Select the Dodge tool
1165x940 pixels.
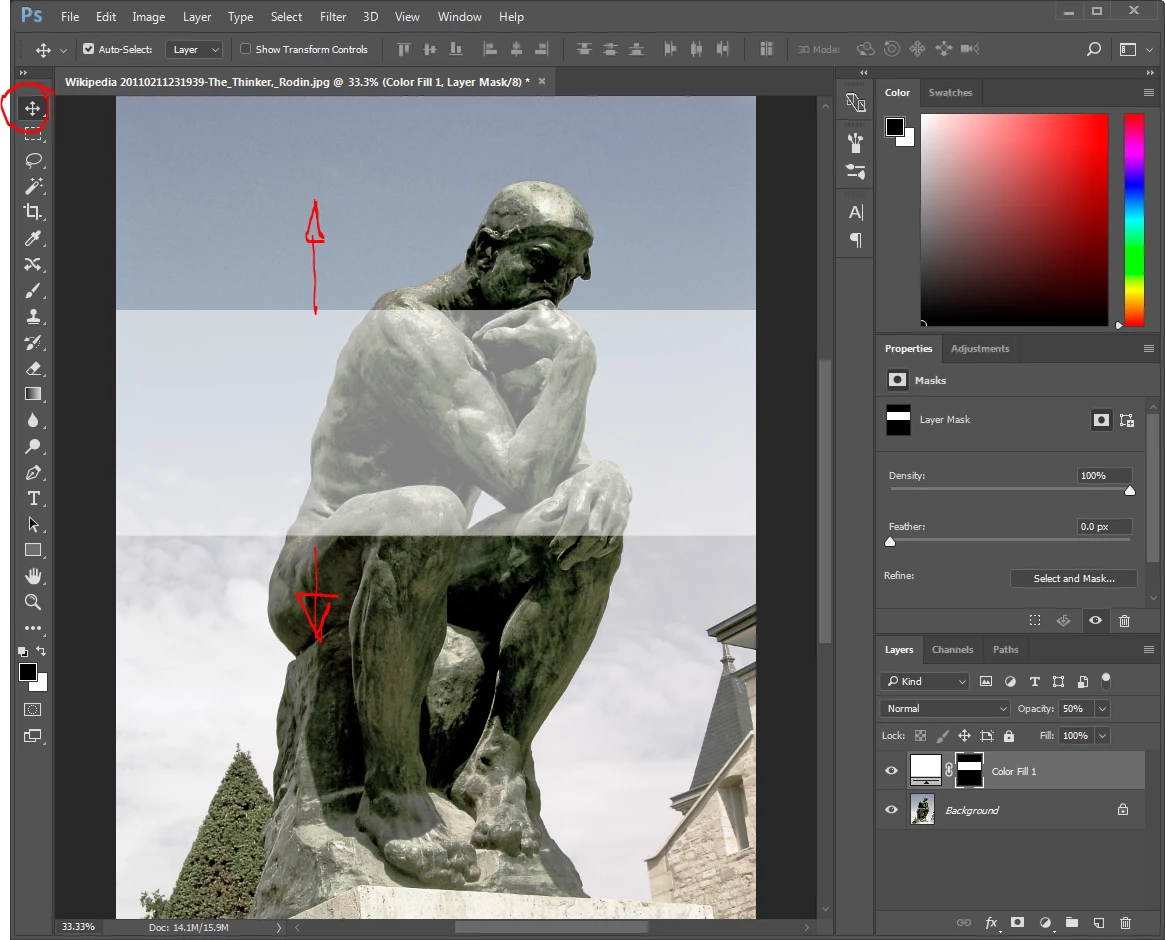point(33,447)
